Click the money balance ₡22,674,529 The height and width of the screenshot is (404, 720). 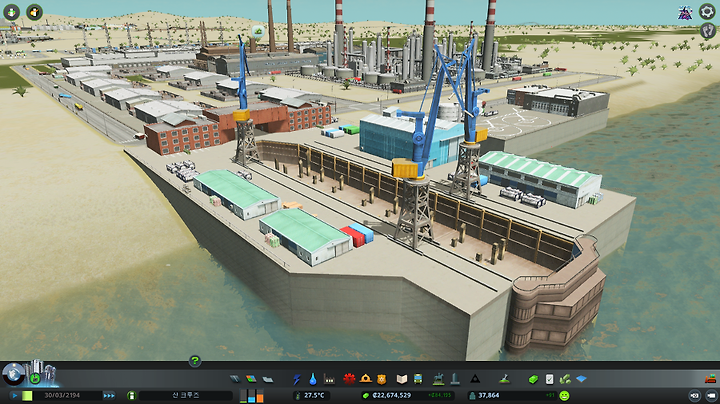tap(392, 395)
